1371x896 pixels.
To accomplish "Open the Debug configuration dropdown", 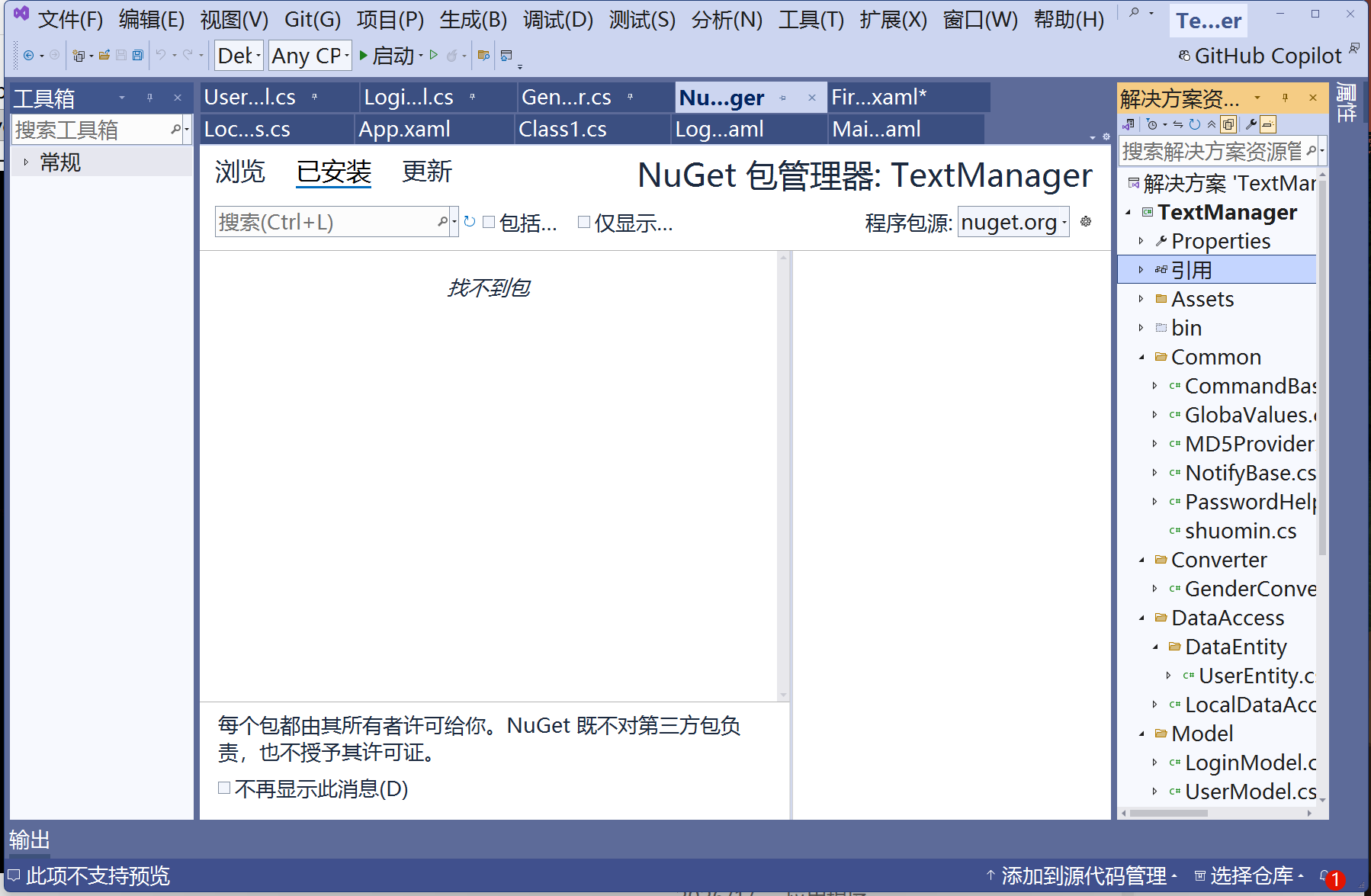I will [x=239, y=56].
